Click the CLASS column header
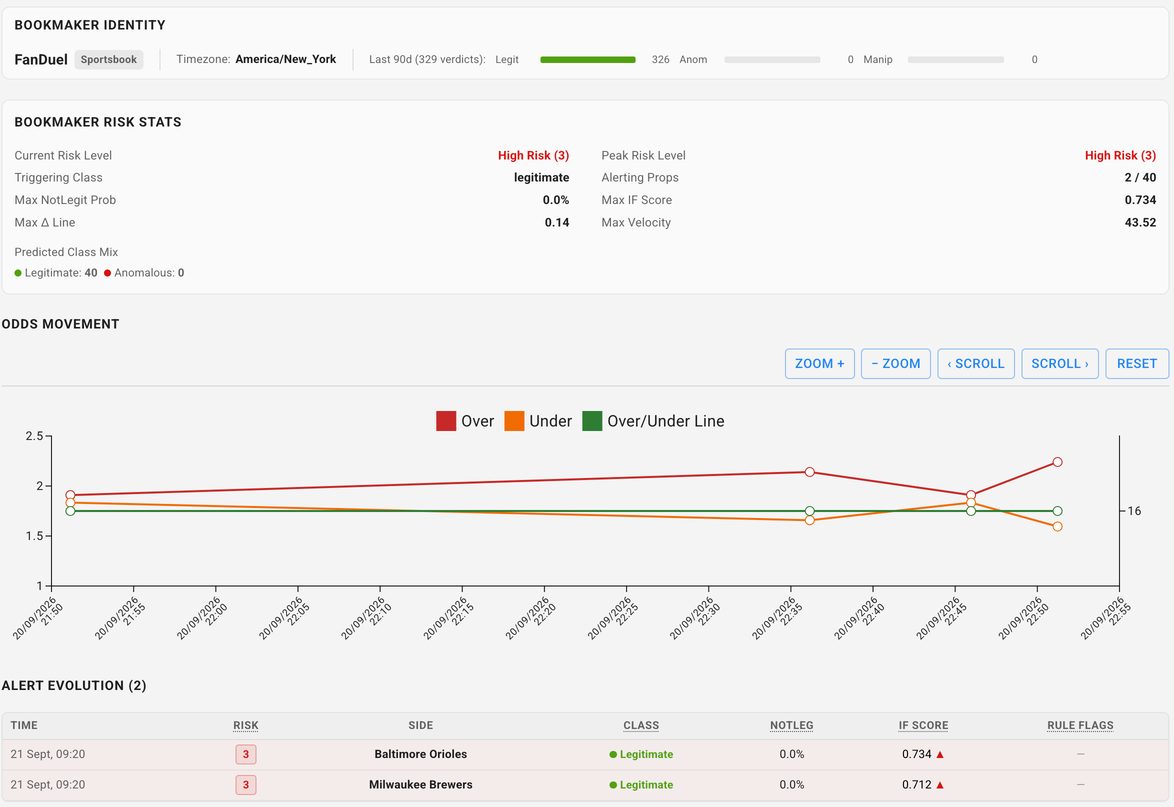Viewport: 1174px width, 807px height. 641,725
